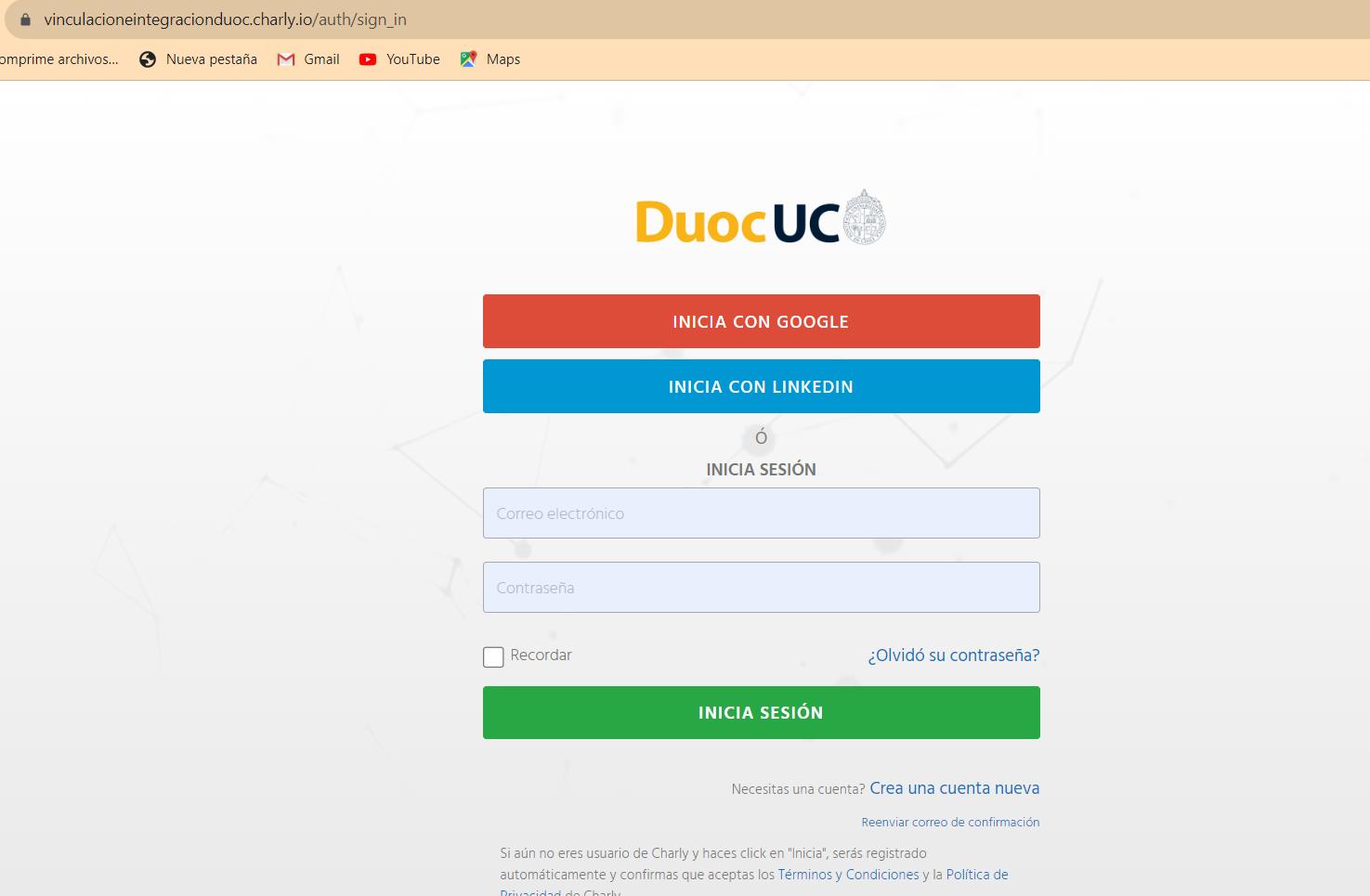Focus the Contraseña password field
Screen dimensions: 1370x896
tap(762, 587)
